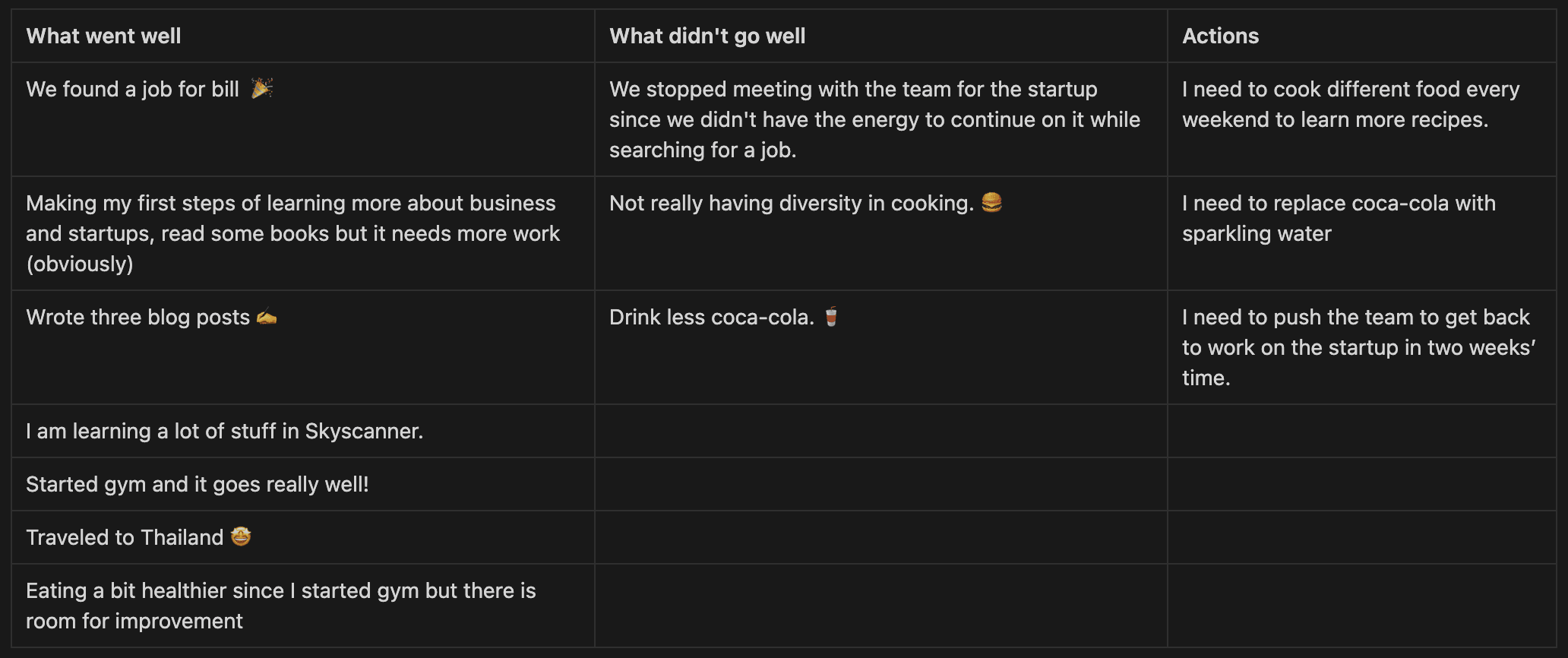
Task: Click 'We found a job for bill' cell
Action: pyautogui.click(x=303, y=119)
